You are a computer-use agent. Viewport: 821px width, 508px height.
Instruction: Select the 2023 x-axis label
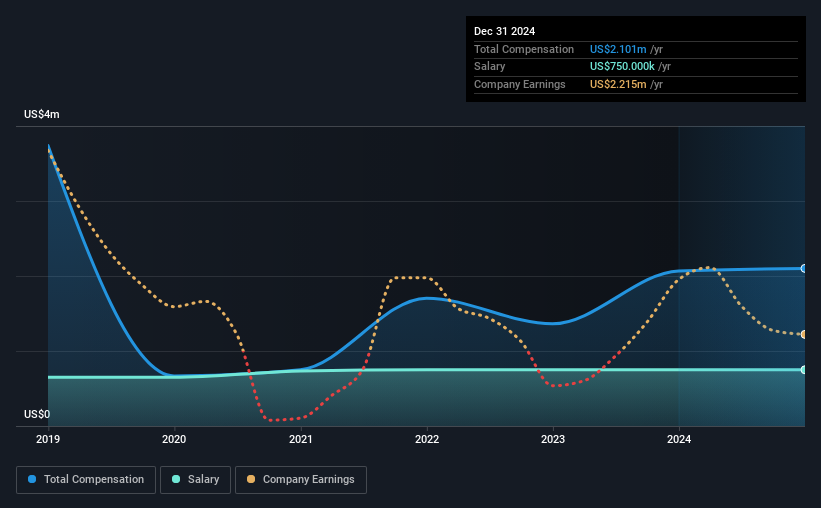pos(553,439)
